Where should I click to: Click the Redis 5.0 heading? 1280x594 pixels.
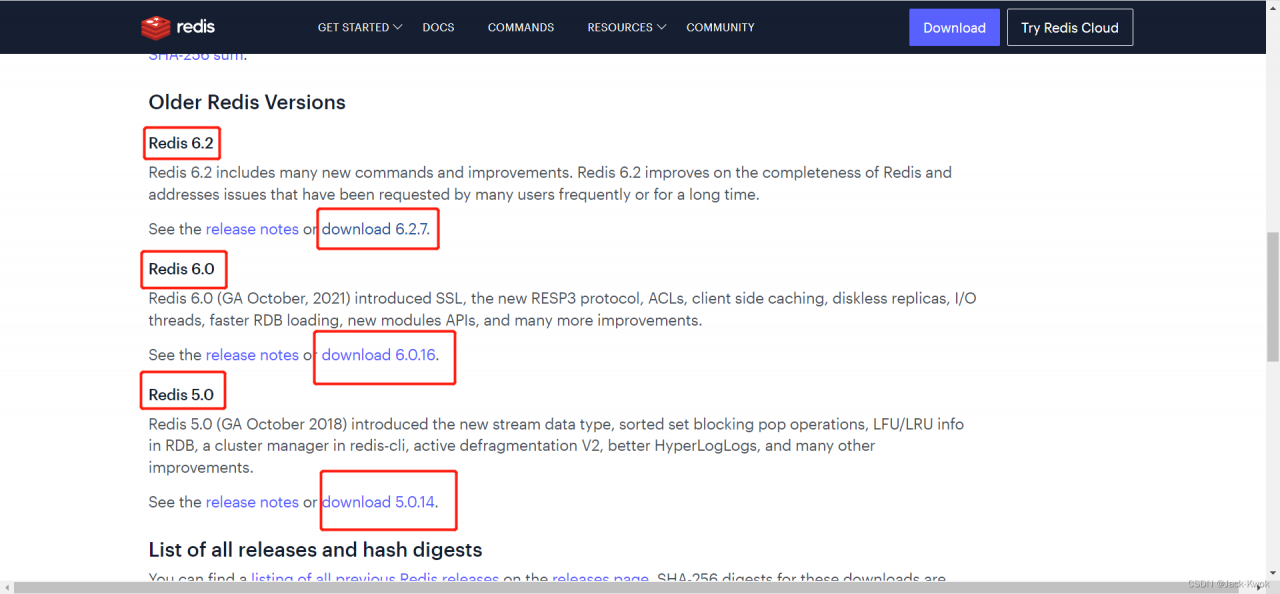click(x=181, y=395)
